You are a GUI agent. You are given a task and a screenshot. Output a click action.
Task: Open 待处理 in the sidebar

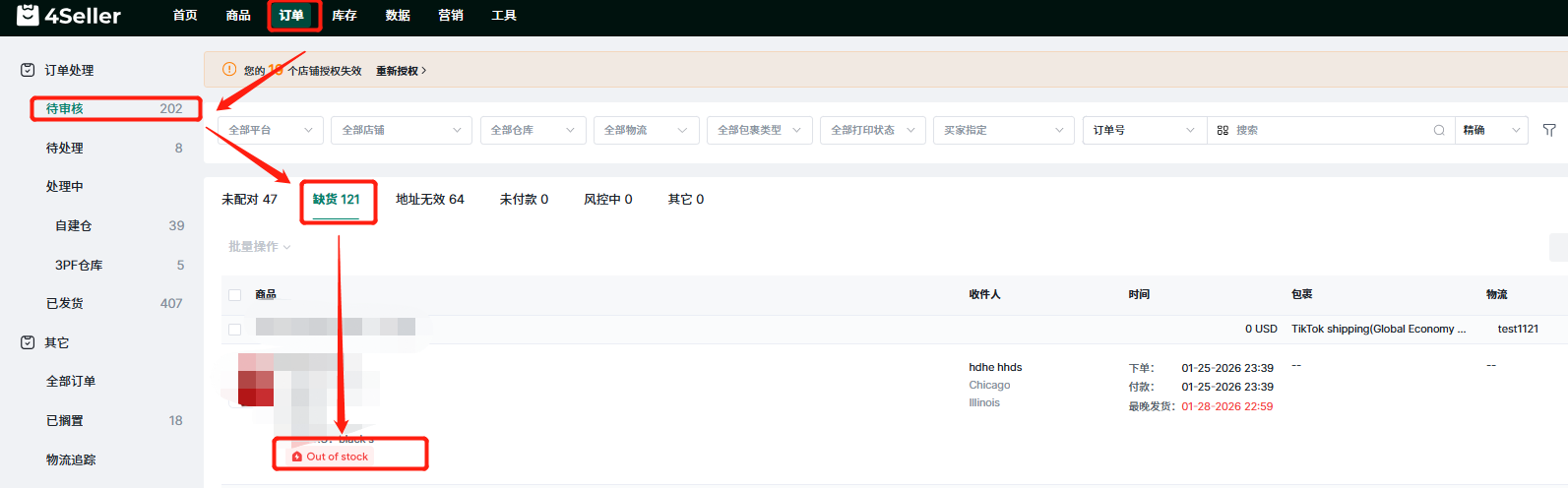pos(65,148)
